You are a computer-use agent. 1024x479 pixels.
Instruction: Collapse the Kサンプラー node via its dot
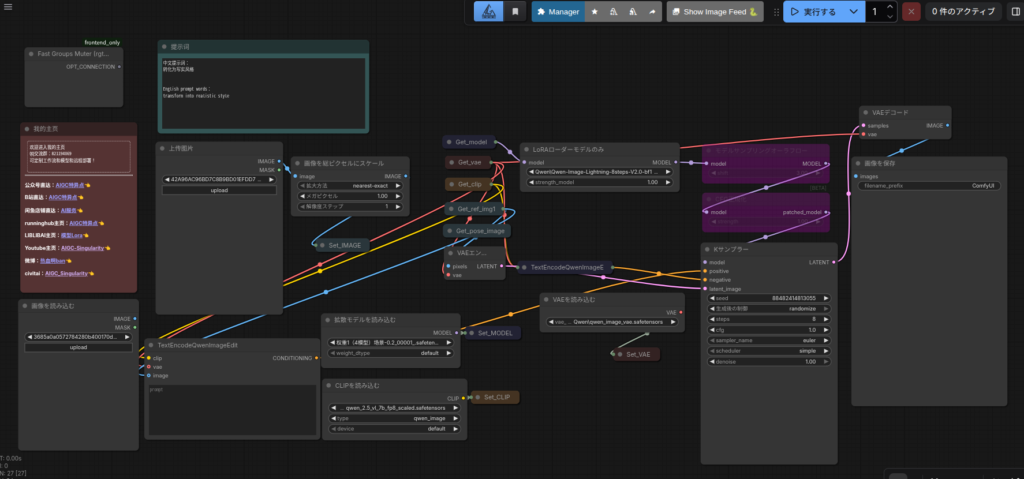tap(708, 247)
